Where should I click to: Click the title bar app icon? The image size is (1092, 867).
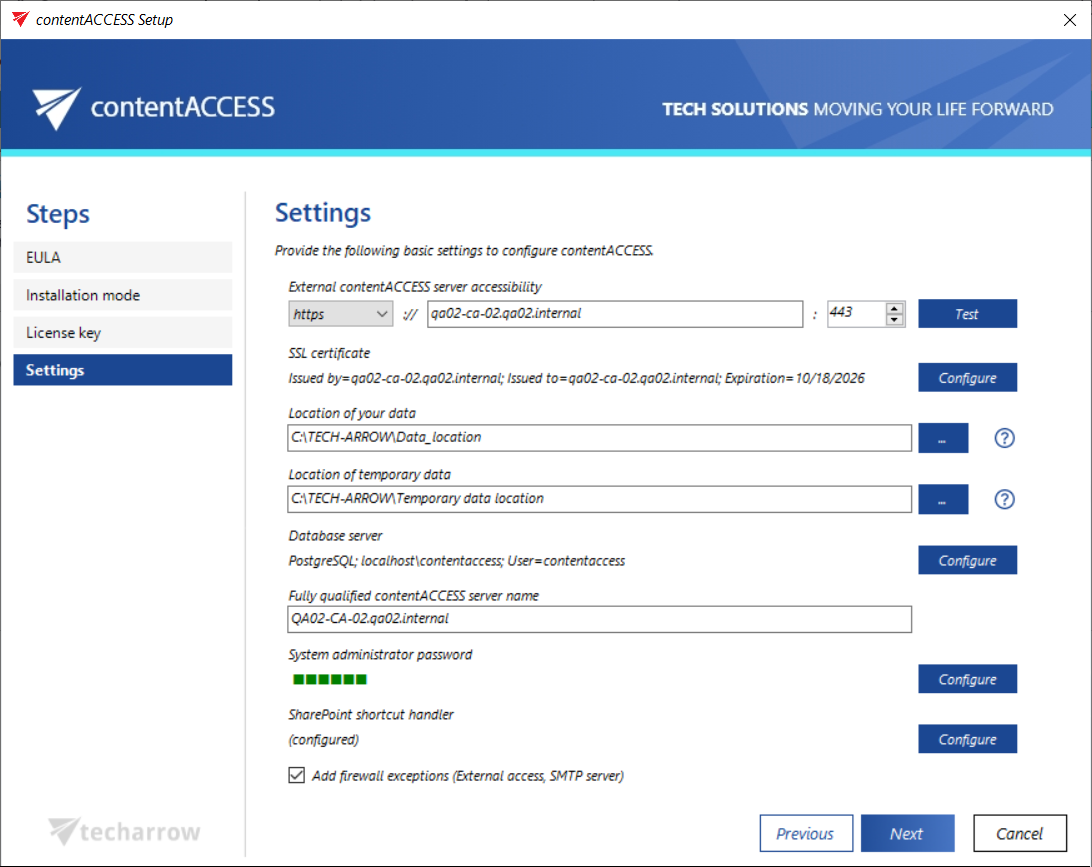pos(20,19)
